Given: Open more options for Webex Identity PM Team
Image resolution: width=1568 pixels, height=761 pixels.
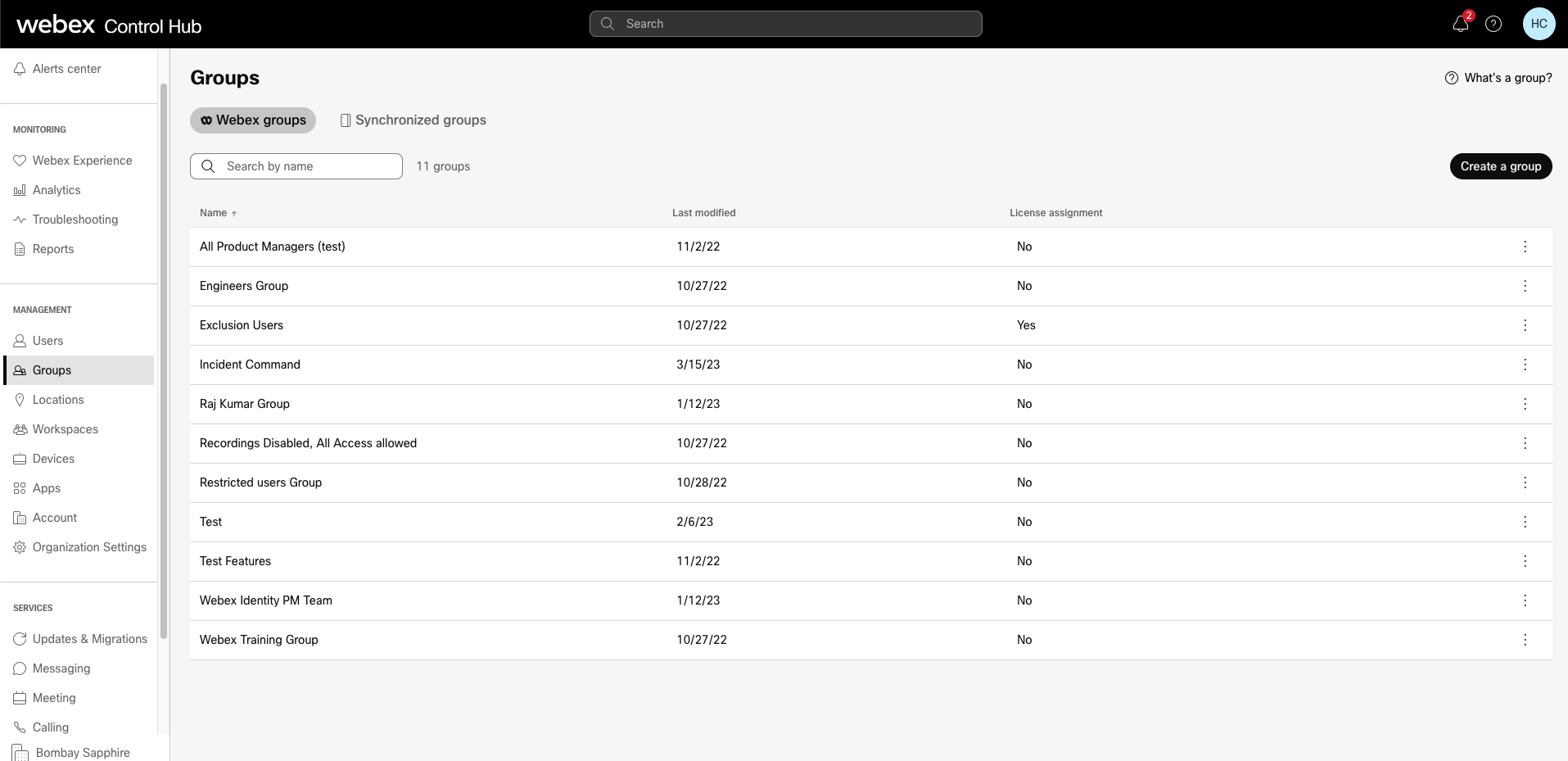Looking at the screenshot, I should point(1525,600).
